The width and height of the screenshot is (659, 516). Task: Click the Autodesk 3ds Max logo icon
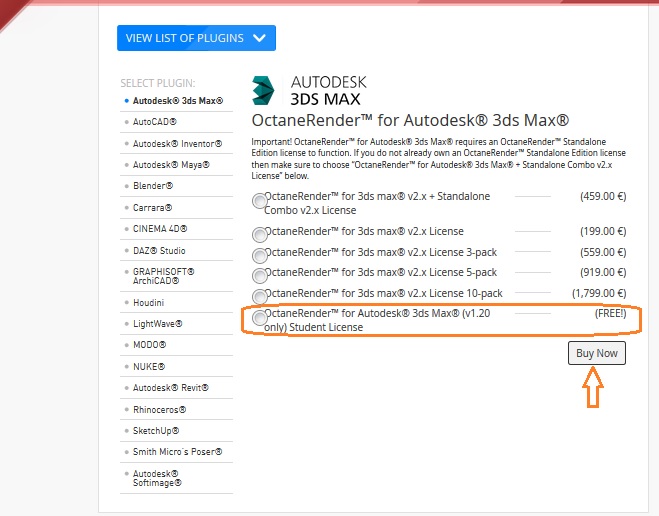pyautogui.click(x=263, y=90)
